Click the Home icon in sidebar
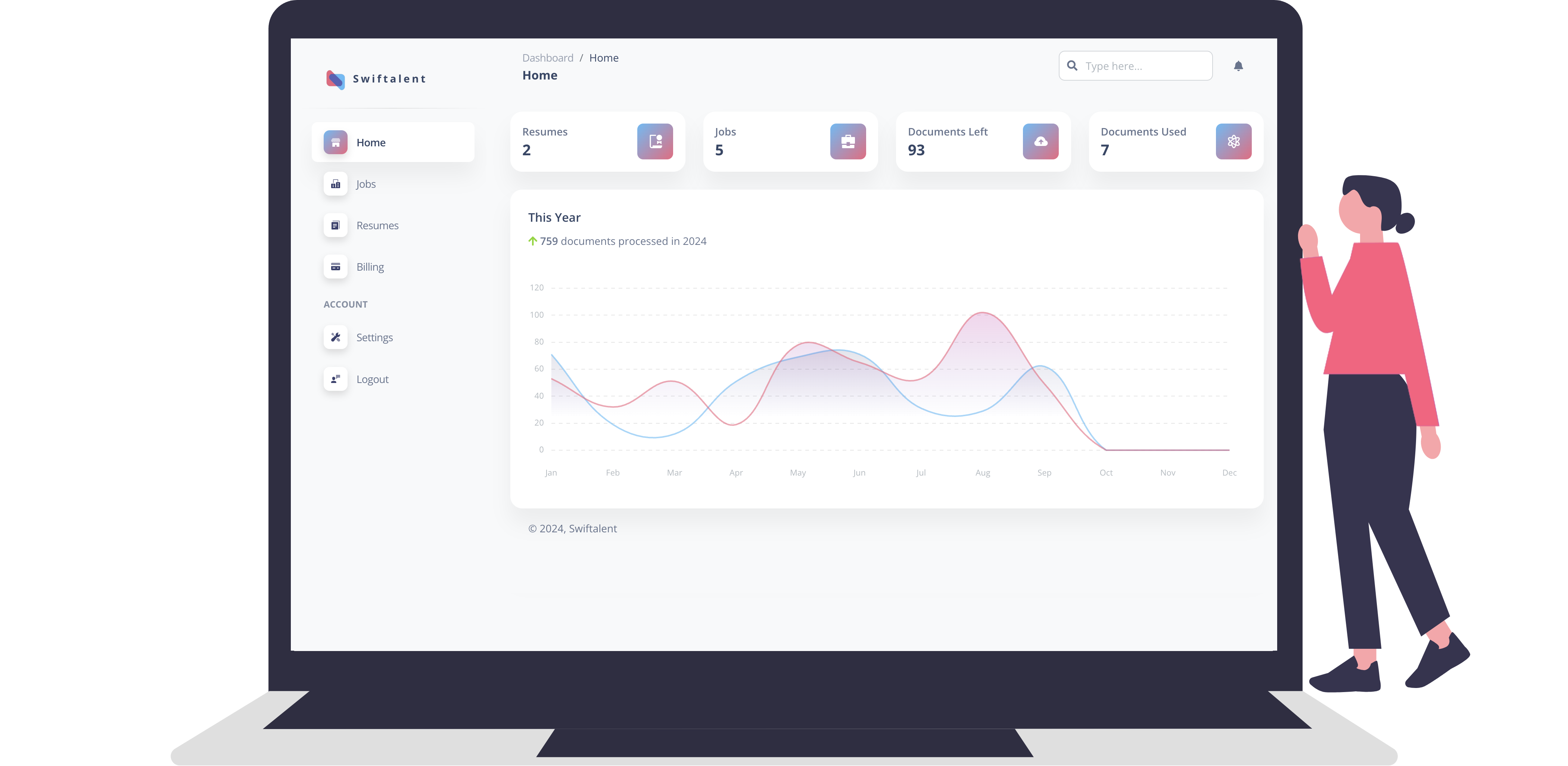 click(x=336, y=142)
